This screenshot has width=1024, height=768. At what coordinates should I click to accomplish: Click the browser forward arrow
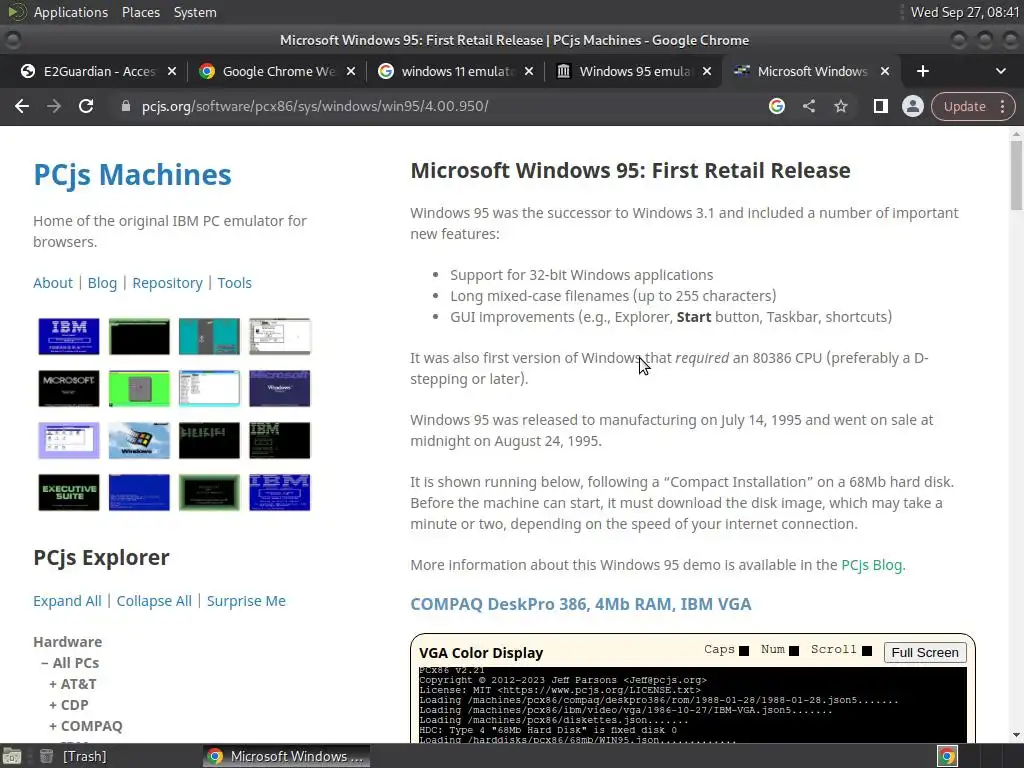pyautogui.click(x=54, y=106)
